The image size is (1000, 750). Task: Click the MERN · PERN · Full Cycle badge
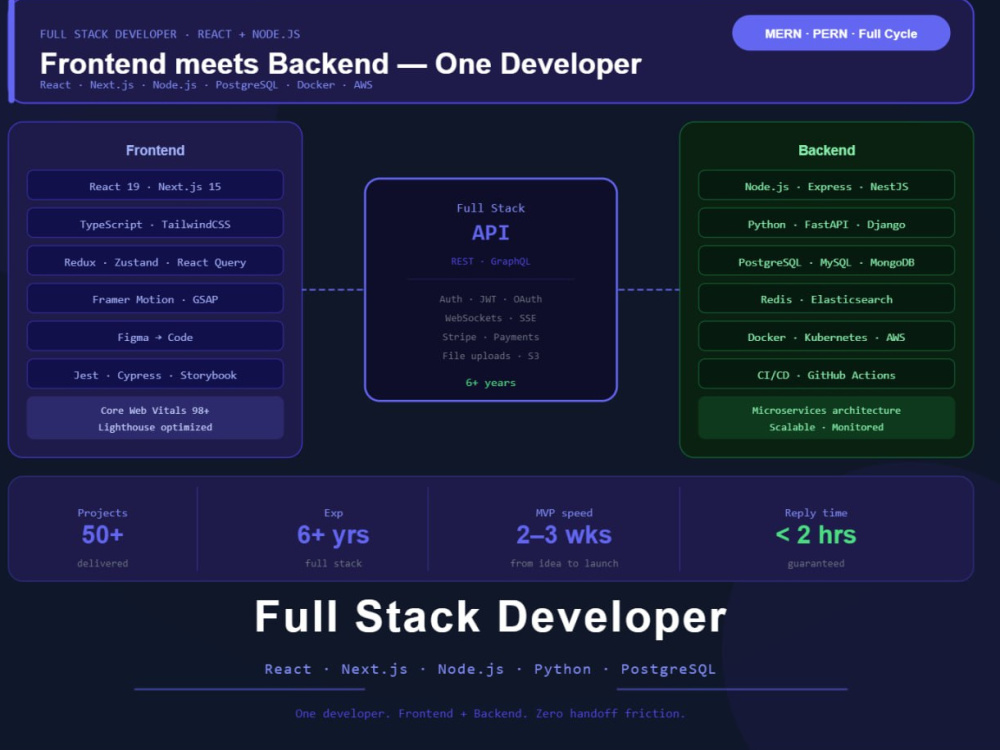point(841,33)
